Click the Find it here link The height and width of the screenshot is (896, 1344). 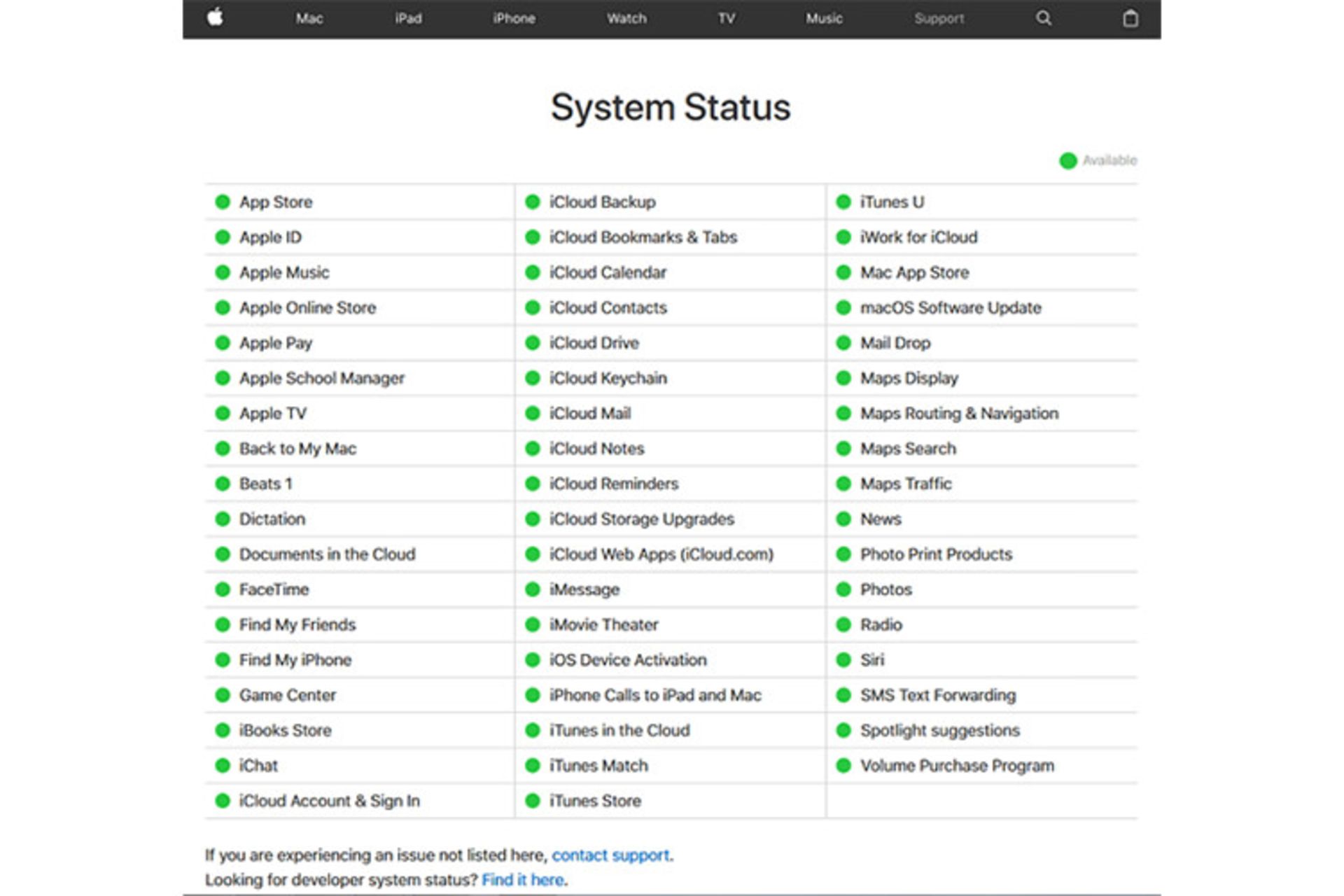click(522, 880)
